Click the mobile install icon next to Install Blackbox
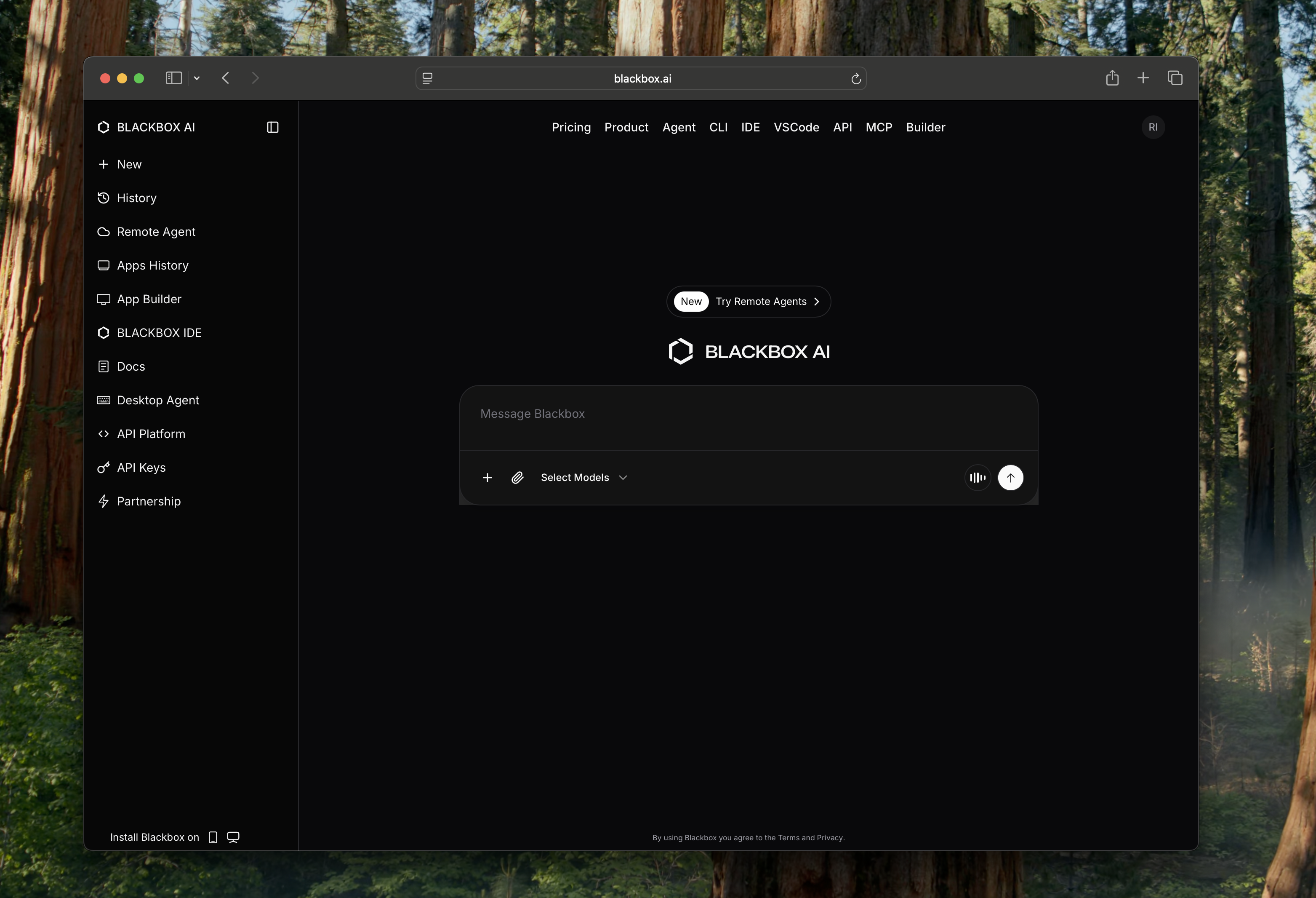The width and height of the screenshot is (1316, 898). pos(212,837)
